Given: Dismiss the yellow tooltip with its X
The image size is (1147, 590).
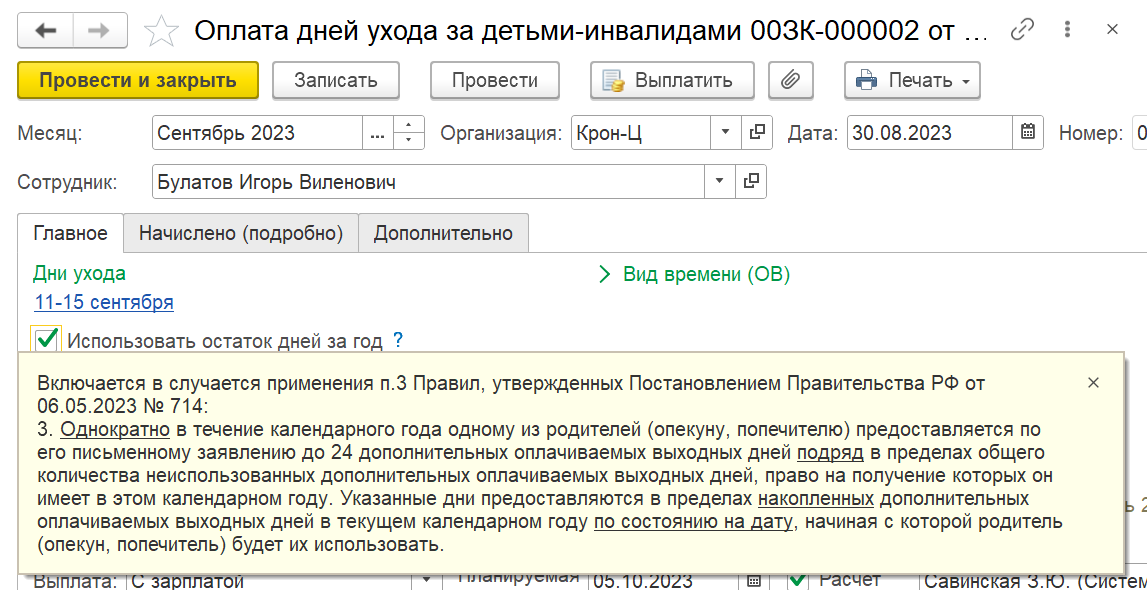Looking at the screenshot, I should coord(1093,382).
